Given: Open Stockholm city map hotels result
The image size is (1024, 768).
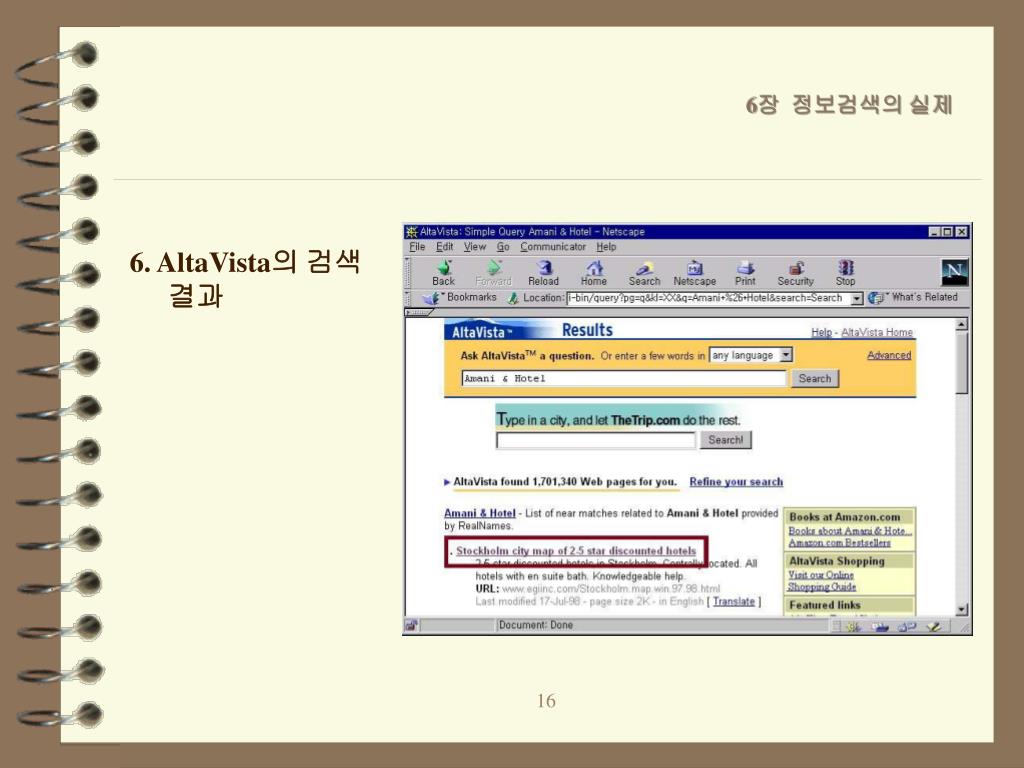Looking at the screenshot, I should (576, 551).
